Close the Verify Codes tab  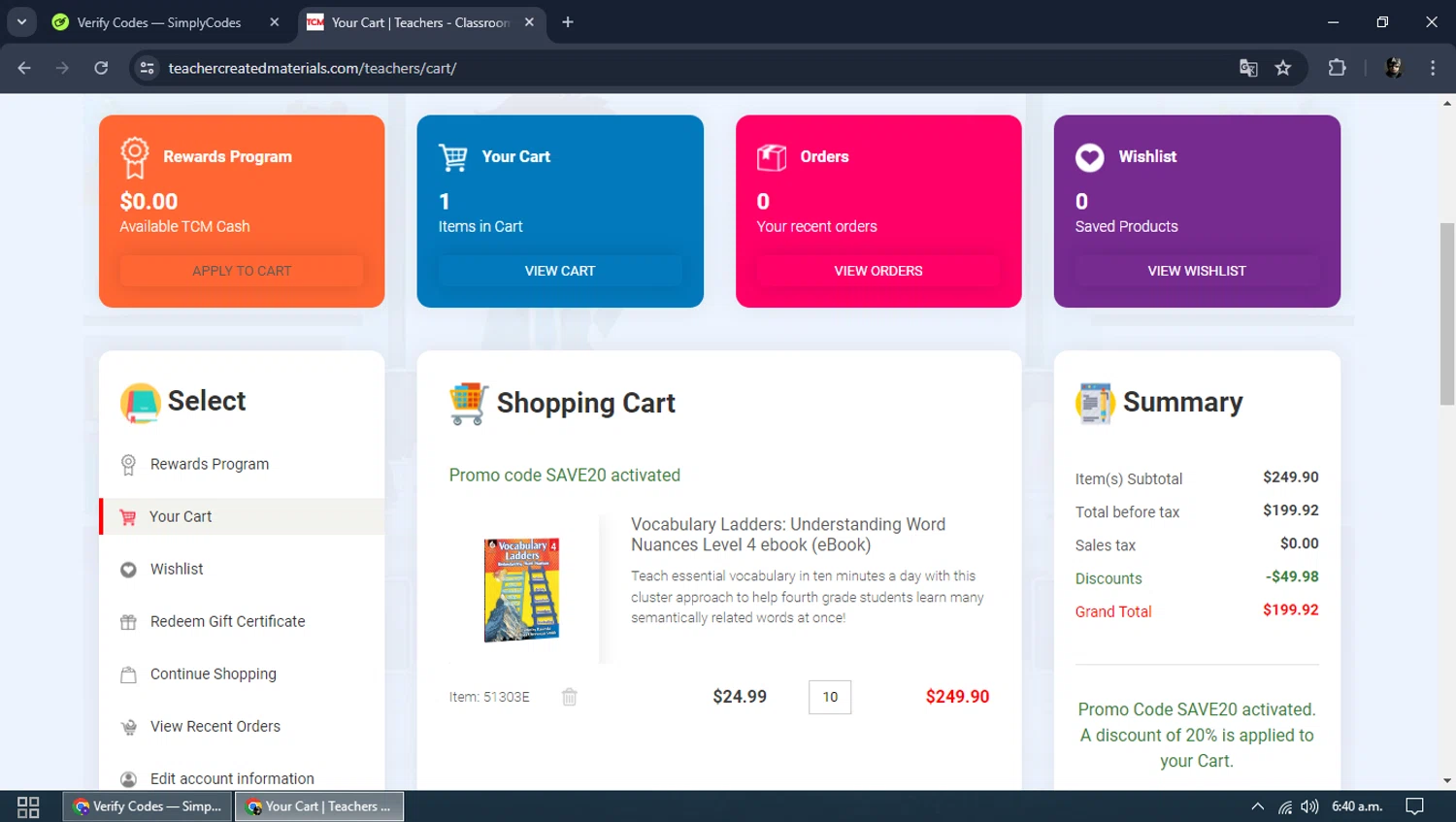pyautogui.click(x=275, y=22)
